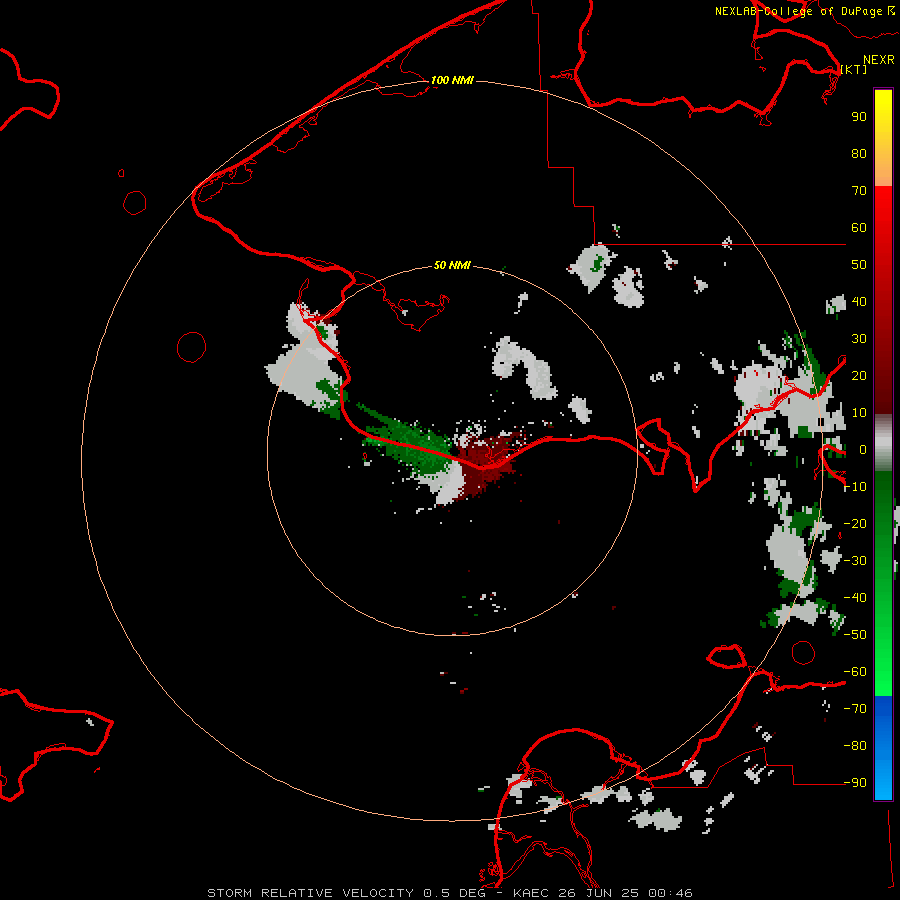Image resolution: width=900 pixels, height=900 pixels.
Task: Click the positive '70' scale value
Action: pyautogui.click(x=859, y=191)
